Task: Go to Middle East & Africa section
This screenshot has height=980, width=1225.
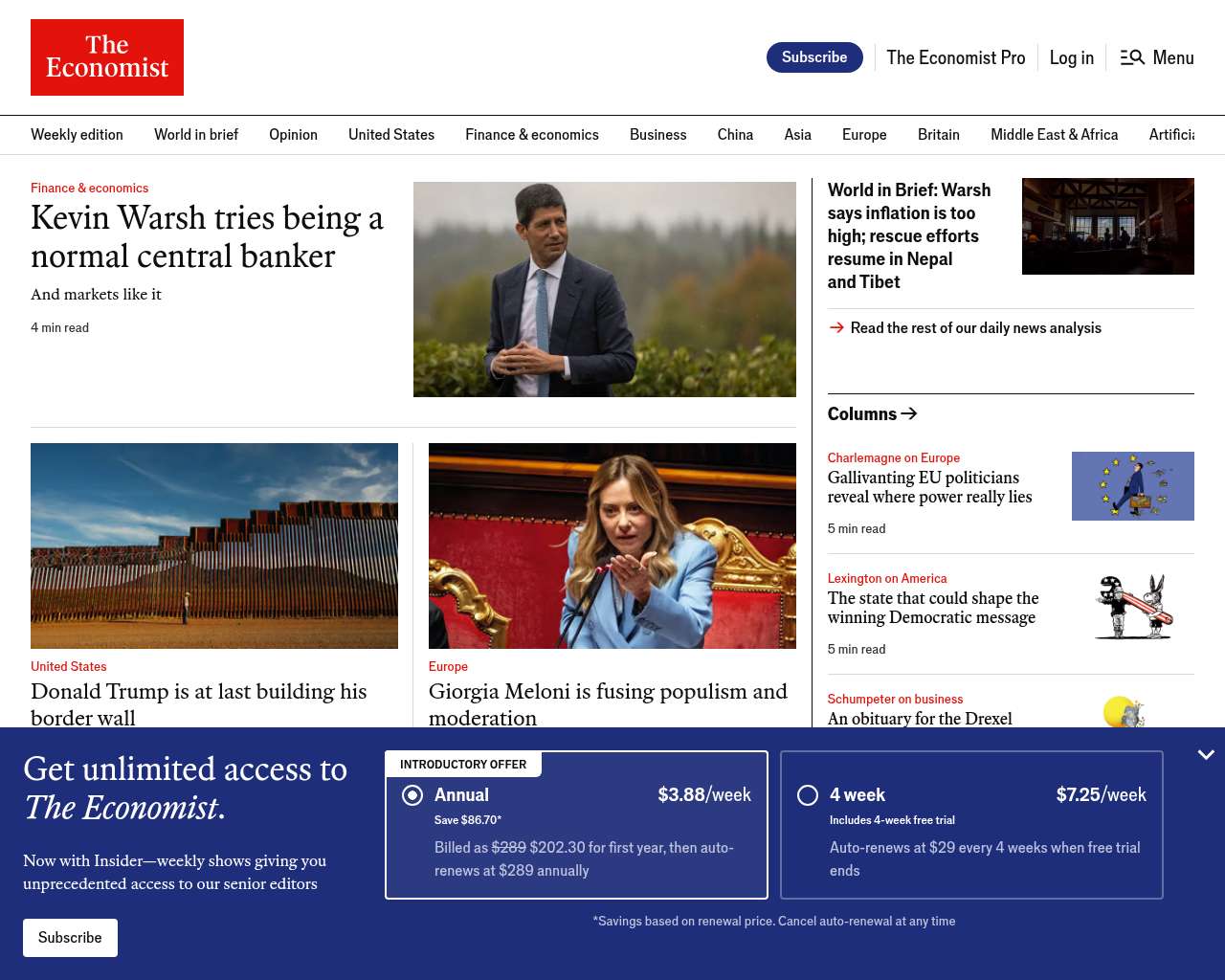Action: [x=1054, y=135]
